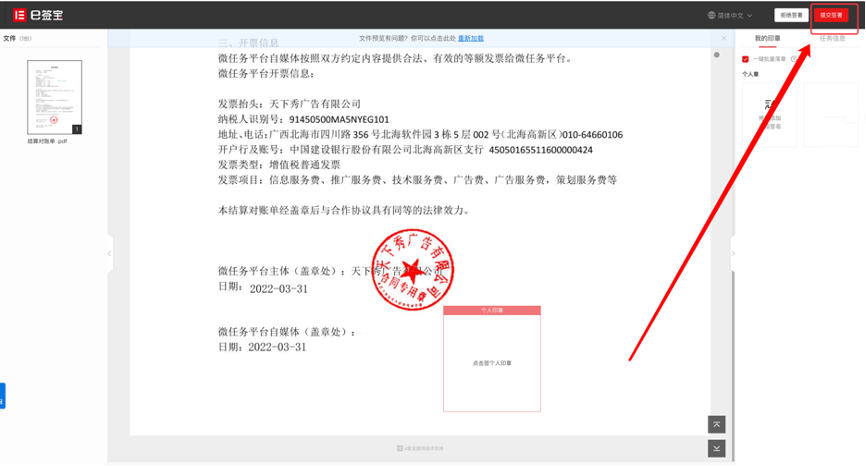Click the 微任务平台自媒体（盖章处） line
Screen dimensions: 866x466
tap(287, 332)
